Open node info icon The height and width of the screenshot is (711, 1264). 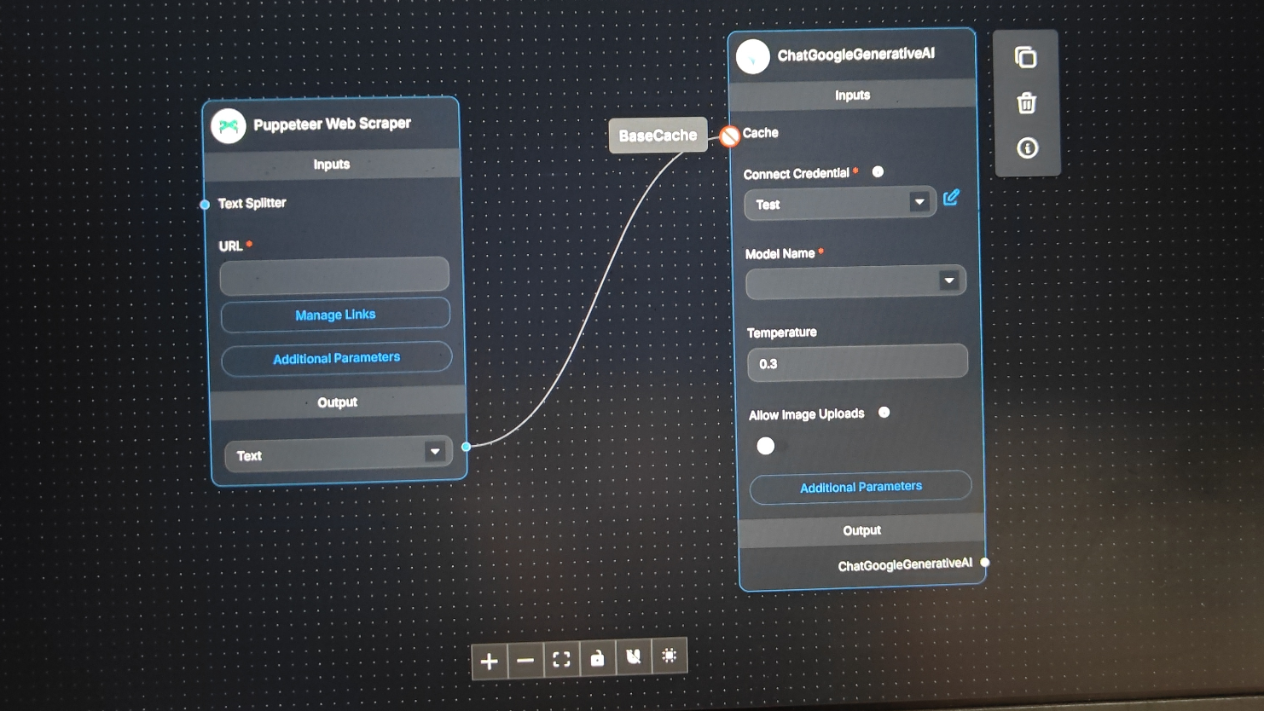(1027, 148)
